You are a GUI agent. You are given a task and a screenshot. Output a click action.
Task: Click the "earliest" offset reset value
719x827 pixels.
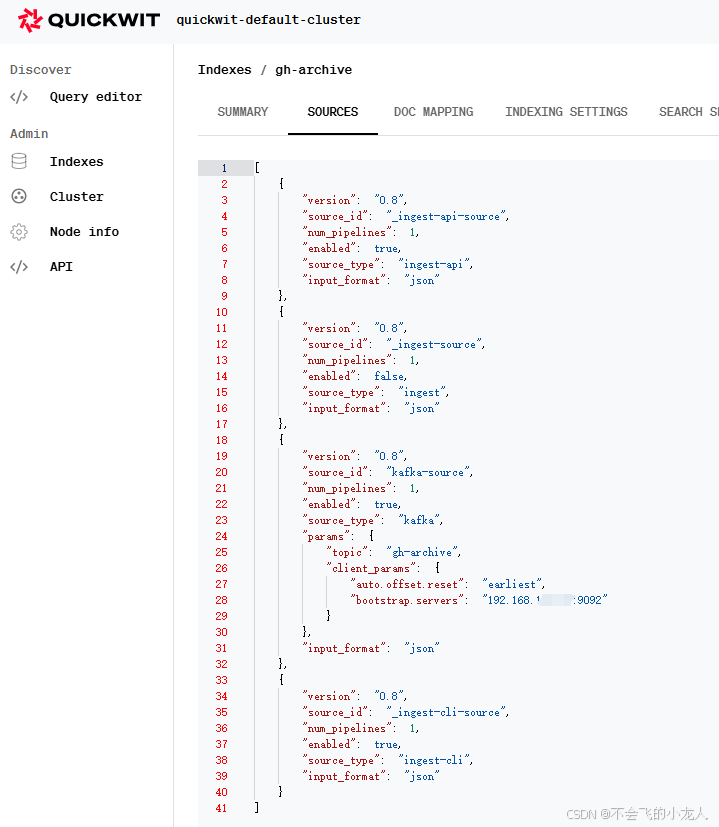click(513, 584)
